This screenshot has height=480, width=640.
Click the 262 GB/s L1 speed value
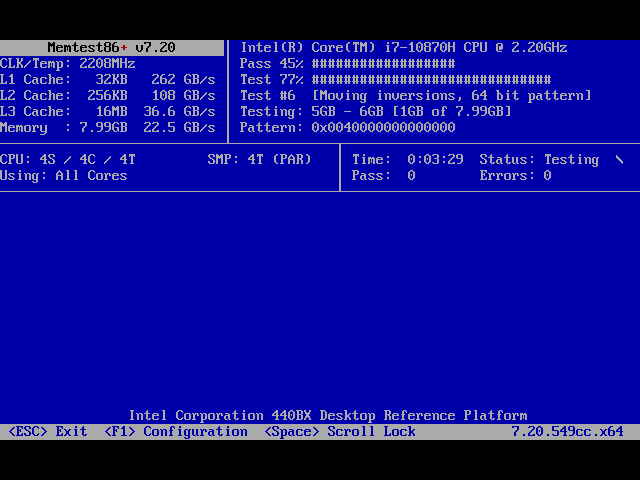coord(183,80)
